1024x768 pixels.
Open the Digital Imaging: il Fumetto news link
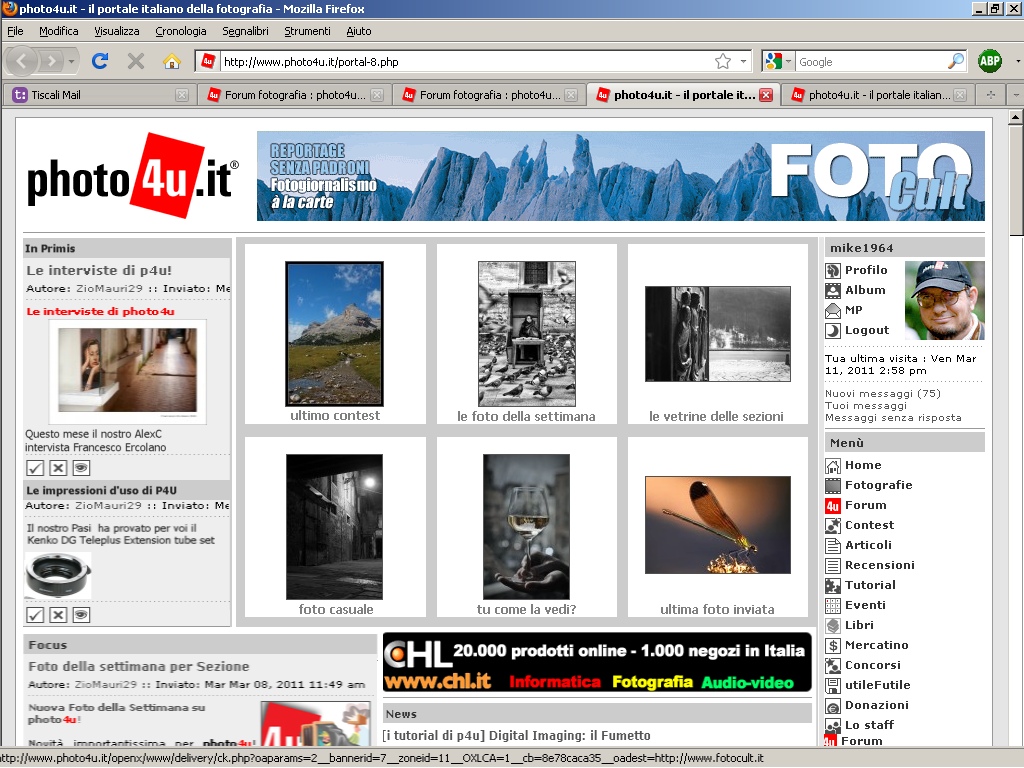517,735
